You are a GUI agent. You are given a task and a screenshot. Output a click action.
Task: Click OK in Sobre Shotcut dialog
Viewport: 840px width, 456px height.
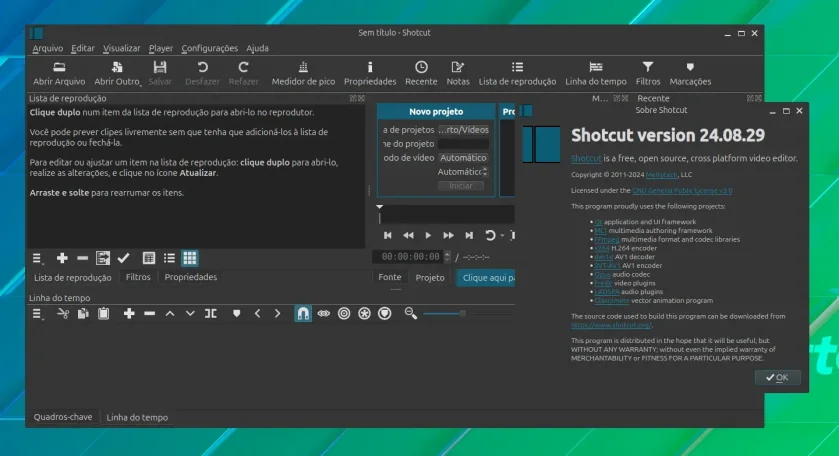[x=778, y=377]
